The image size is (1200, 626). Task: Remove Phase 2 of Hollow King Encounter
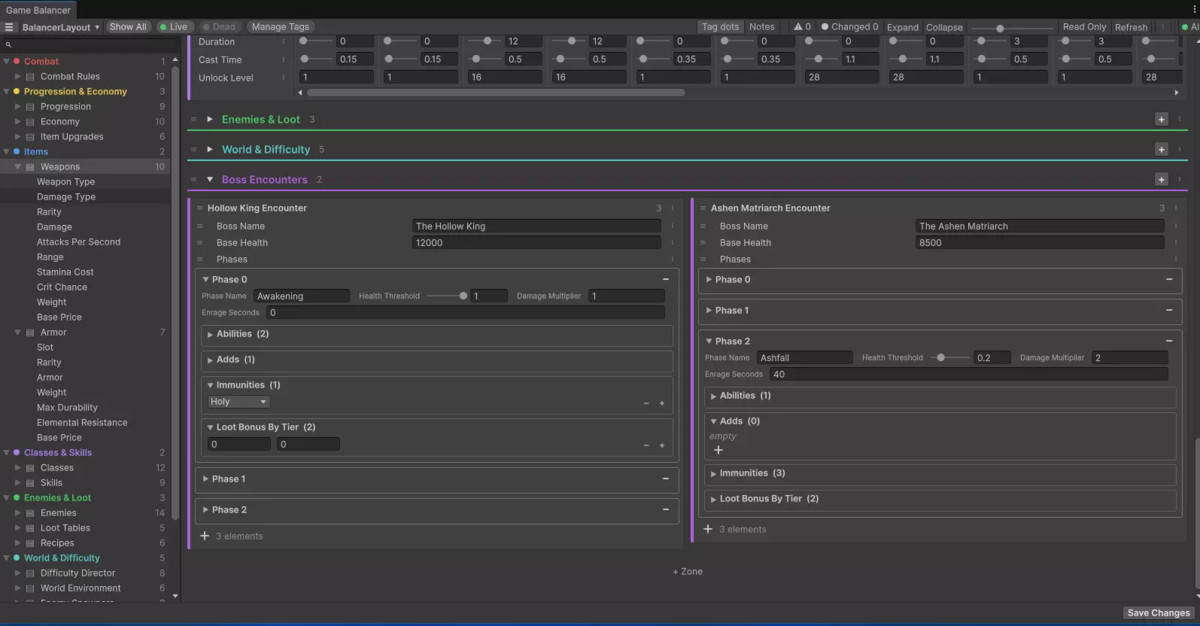tap(666, 510)
